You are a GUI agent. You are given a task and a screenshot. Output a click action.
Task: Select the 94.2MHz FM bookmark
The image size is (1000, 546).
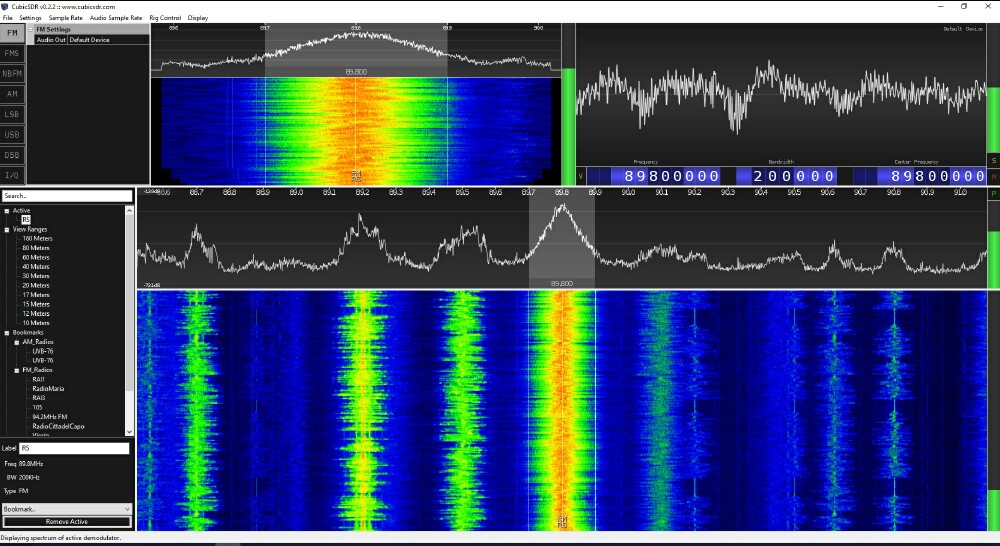50,417
